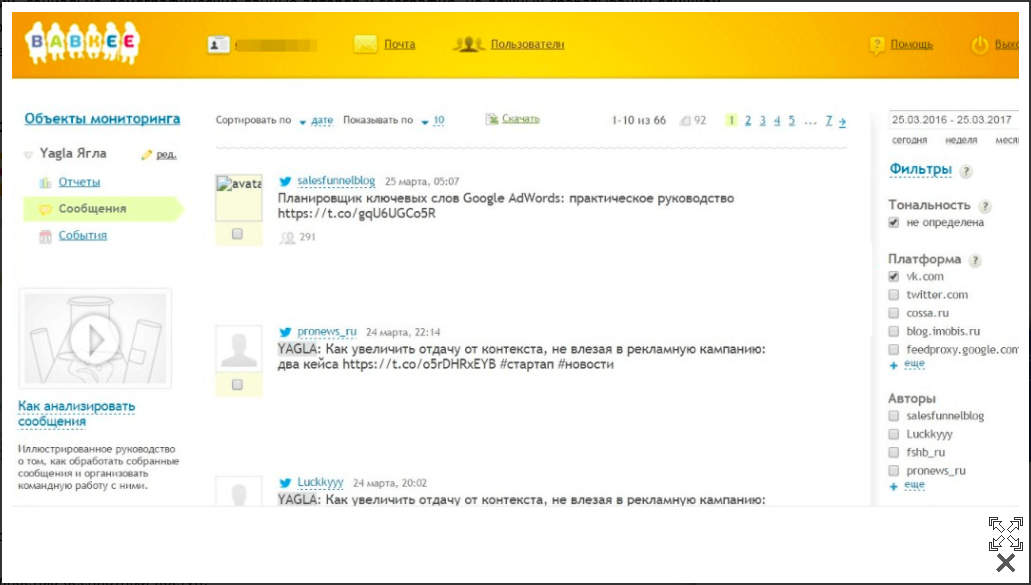Open Почта in header
Viewport: 1031px width, 585px height.
point(399,45)
